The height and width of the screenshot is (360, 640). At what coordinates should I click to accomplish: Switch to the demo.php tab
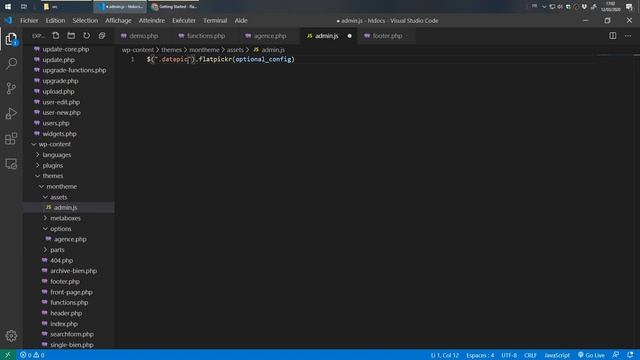[143, 36]
